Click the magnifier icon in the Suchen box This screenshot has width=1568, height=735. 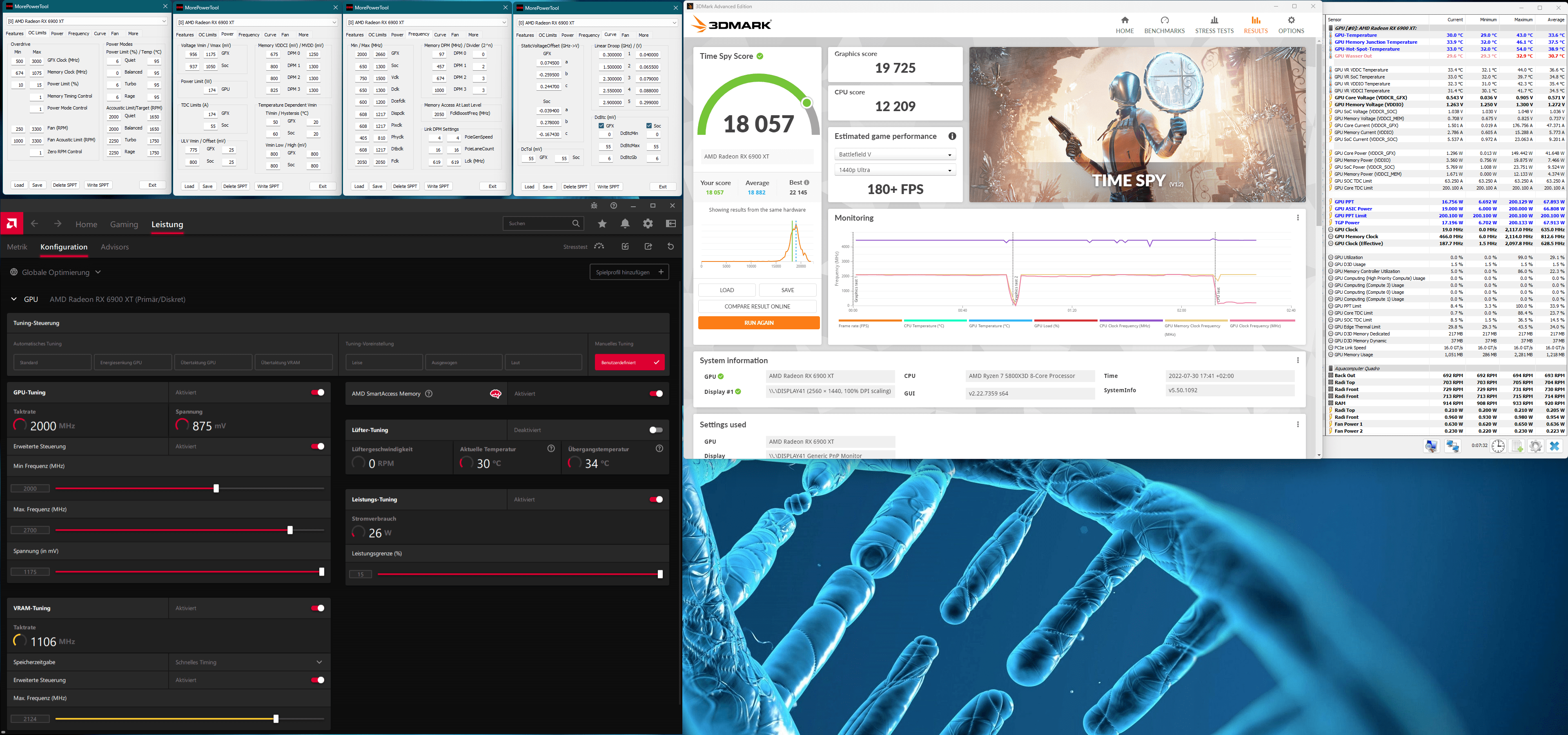(576, 223)
